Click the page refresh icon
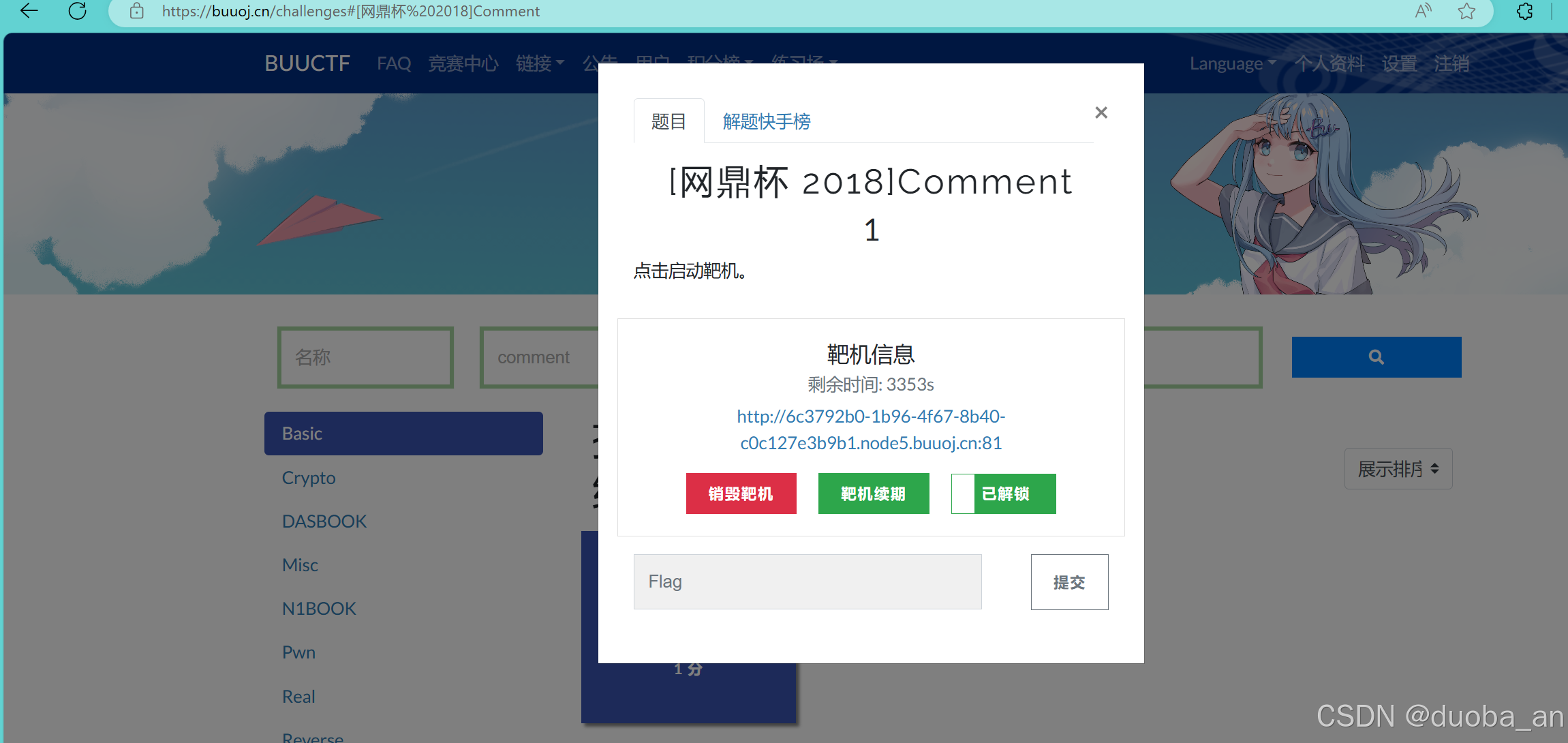The image size is (1568, 743). 78,11
